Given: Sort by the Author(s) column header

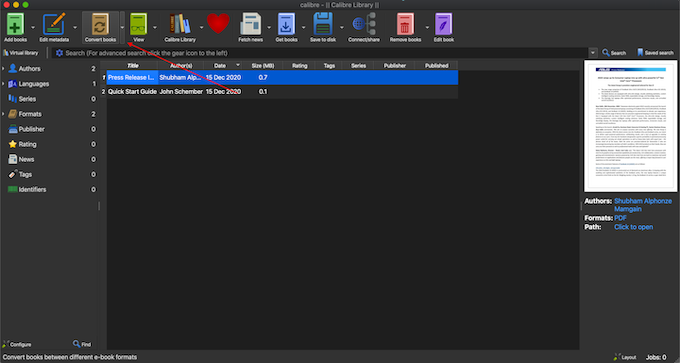Looking at the screenshot, I should tap(180, 65).
